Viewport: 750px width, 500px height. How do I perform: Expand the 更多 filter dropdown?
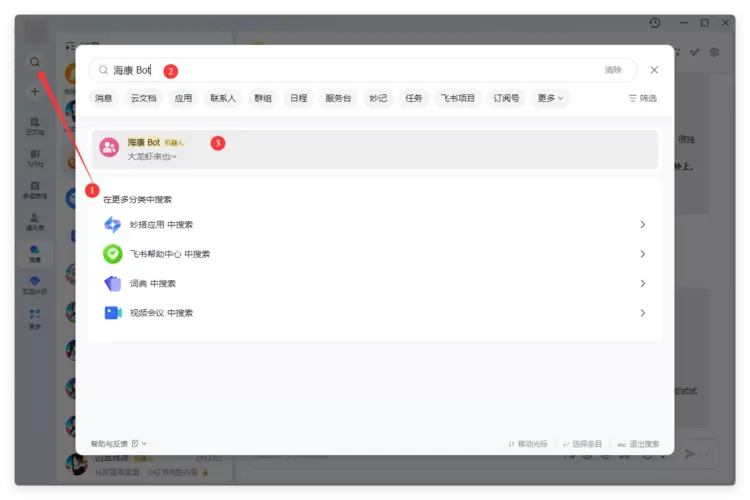(x=550, y=98)
